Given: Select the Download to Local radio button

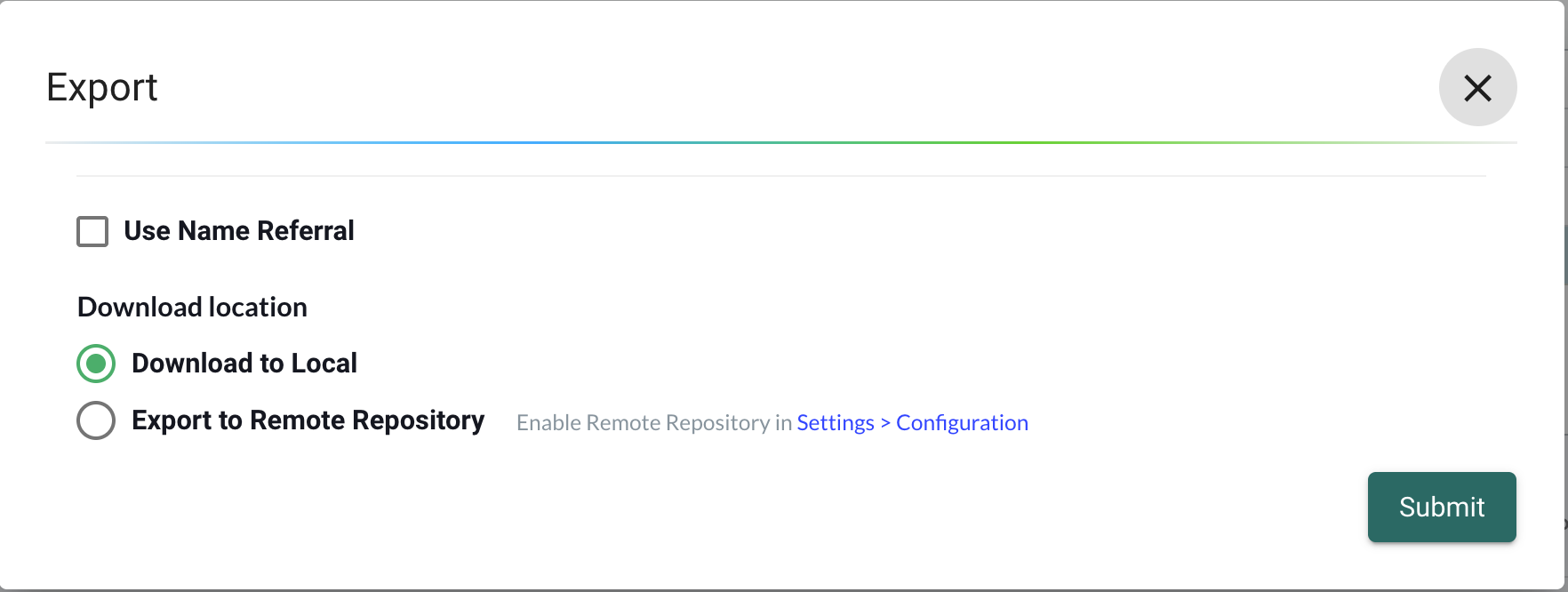Looking at the screenshot, I should tap(96, 364).
